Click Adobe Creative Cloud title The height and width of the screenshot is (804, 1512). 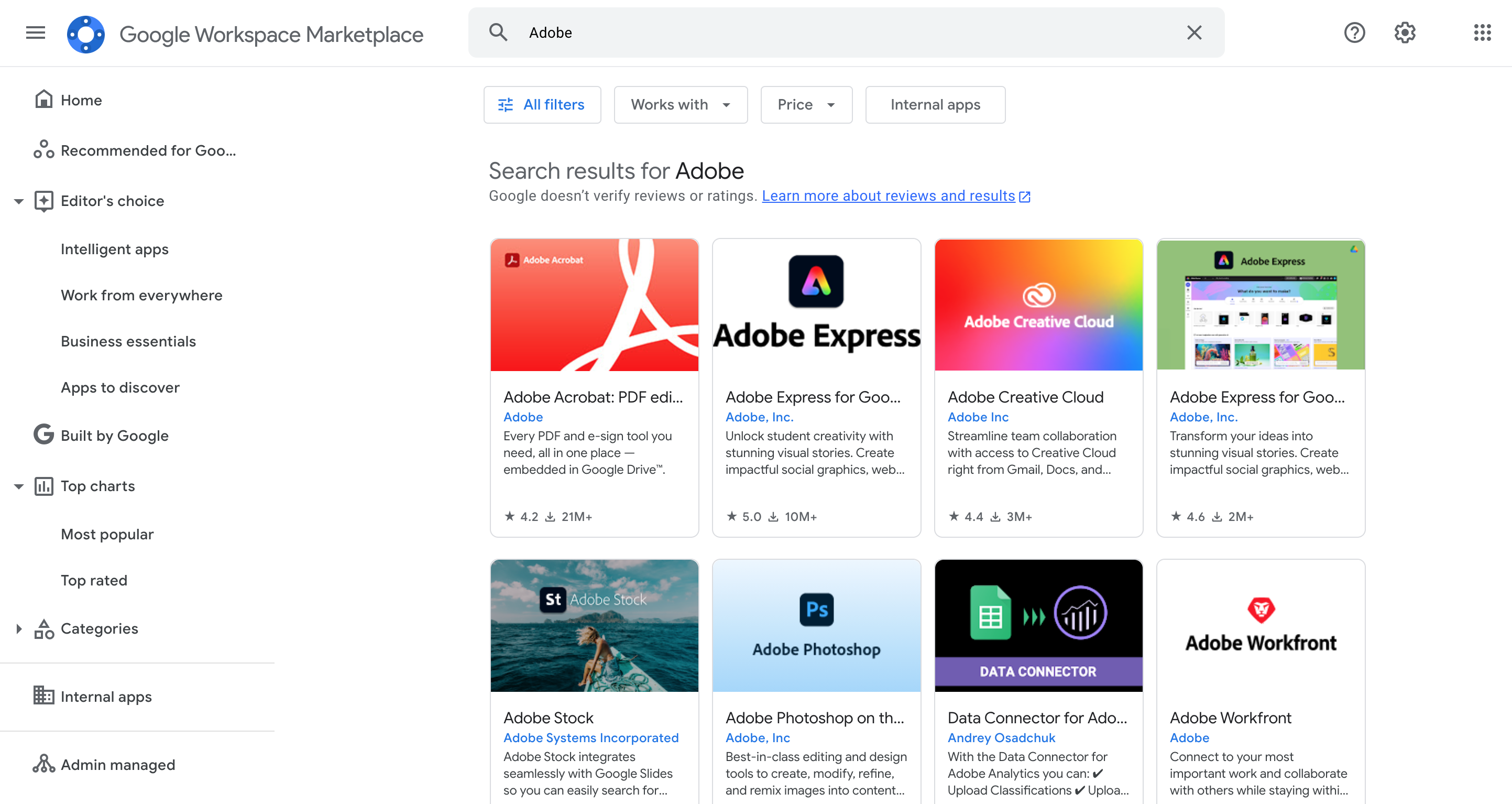[x=1025, y=397]
